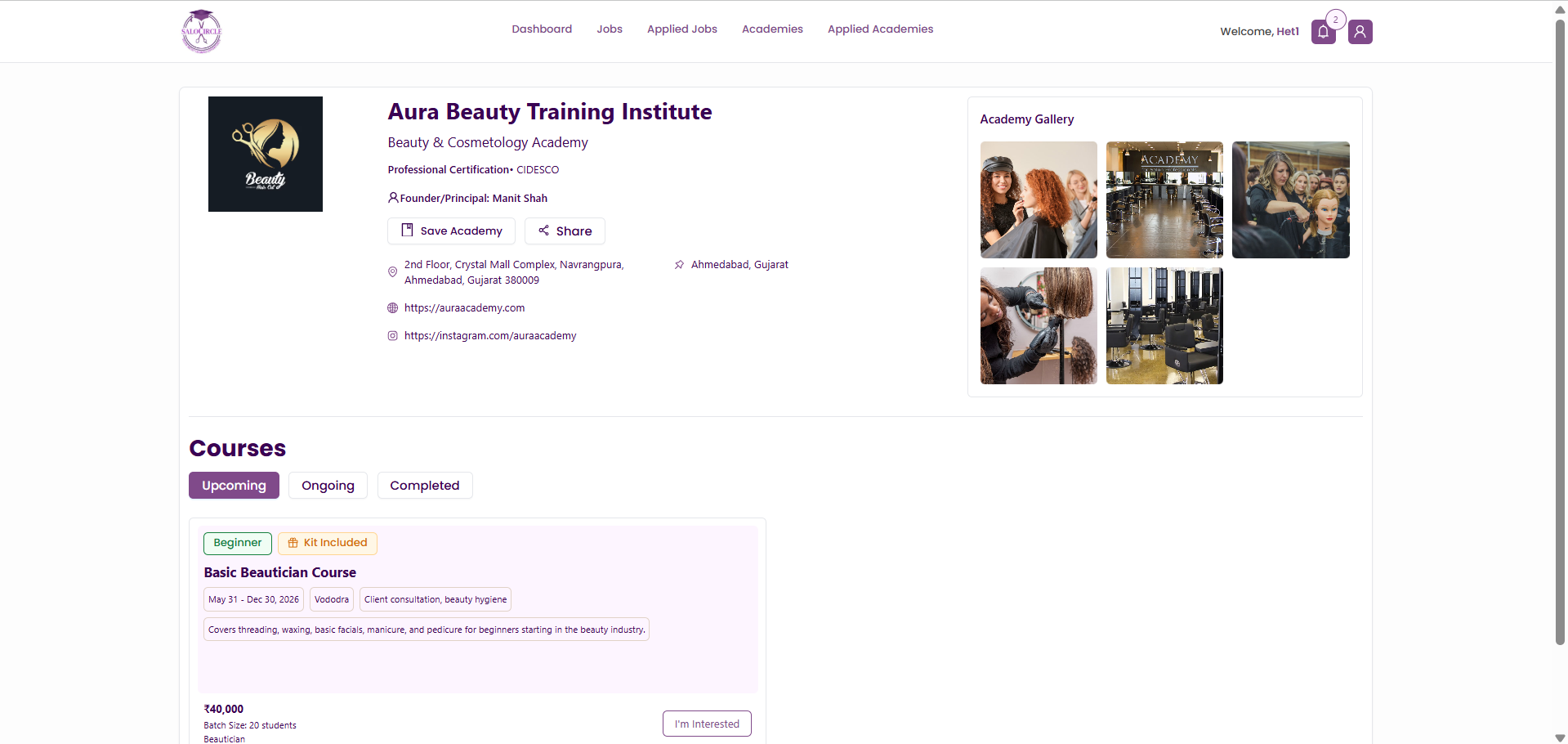The height and width of the screenshot is (744, 1568).
Task: Click the course description about threading, waxing
Action: click(427, 630)
